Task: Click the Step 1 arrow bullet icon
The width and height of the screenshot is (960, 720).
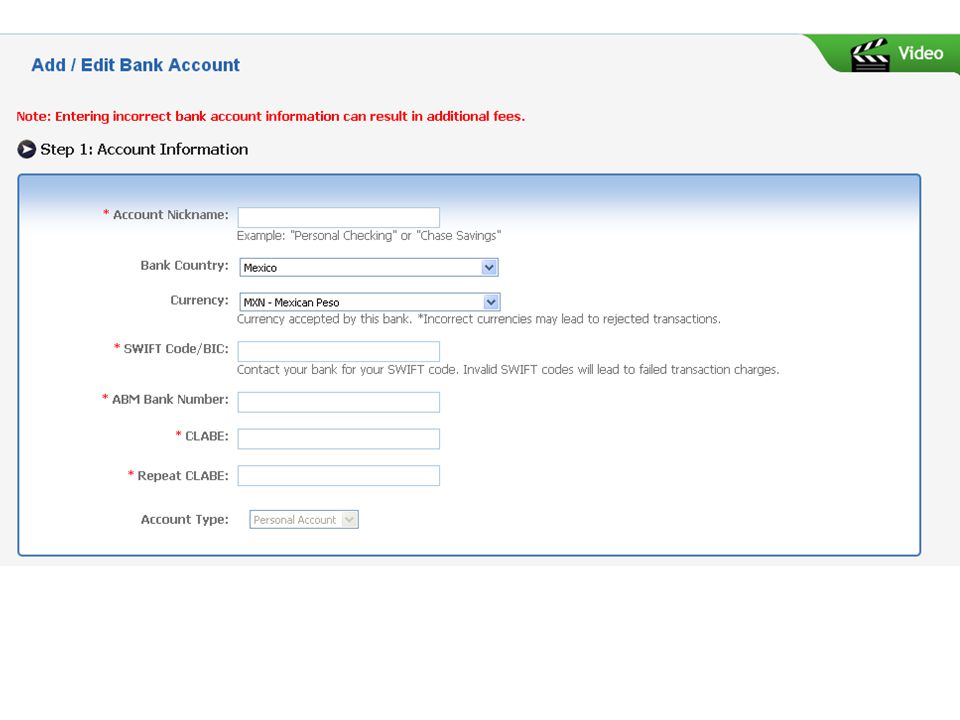Action: pyautogui.click(x=26, y=149)
